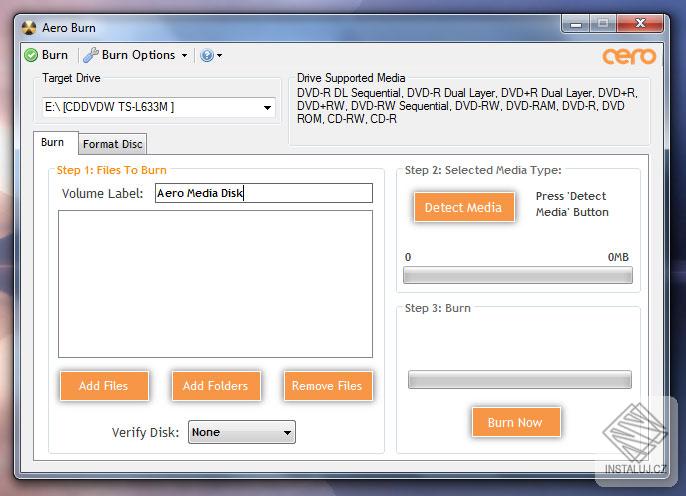Expand the Verify Disk dropdown
Screen dimensions: 686x496
pos(242,432)
